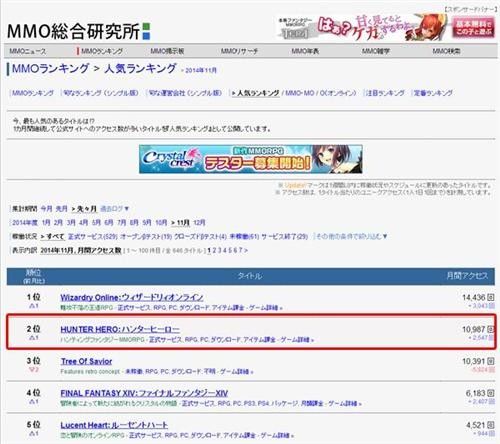Open the access graph icon beside 4,521

point(491,425)
